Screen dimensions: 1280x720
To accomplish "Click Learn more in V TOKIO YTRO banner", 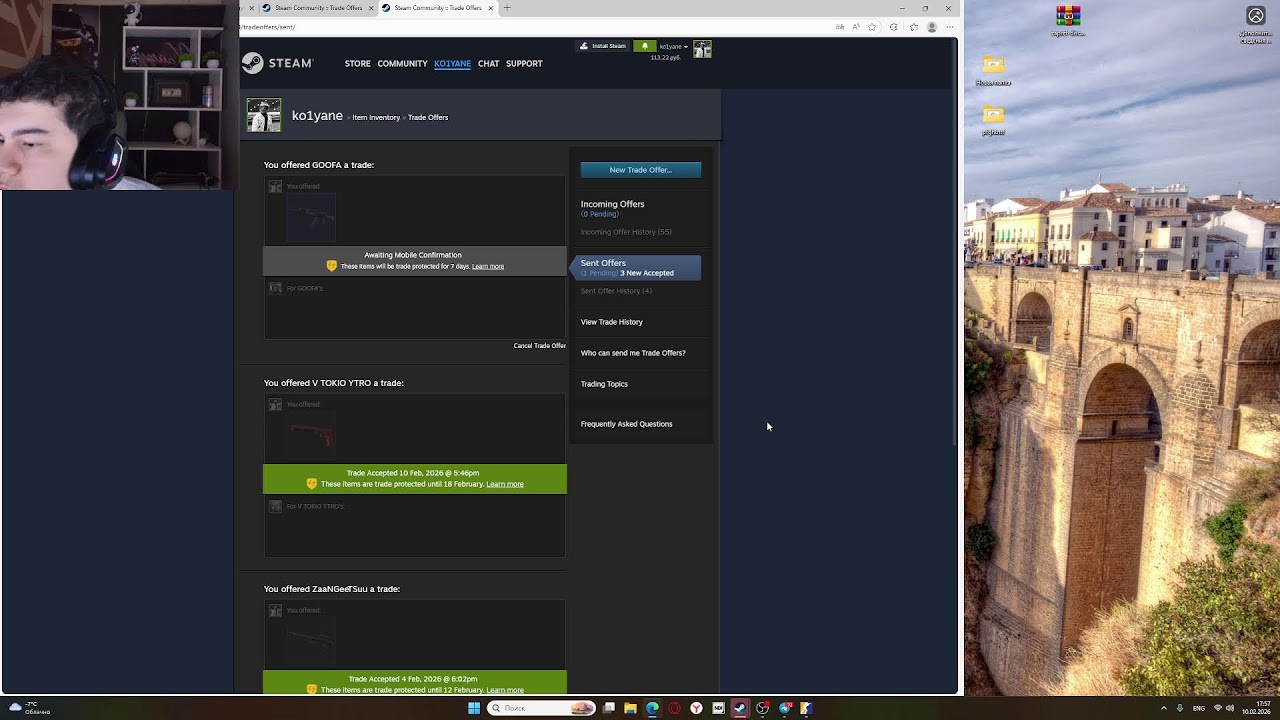I will tap(505, 484).
